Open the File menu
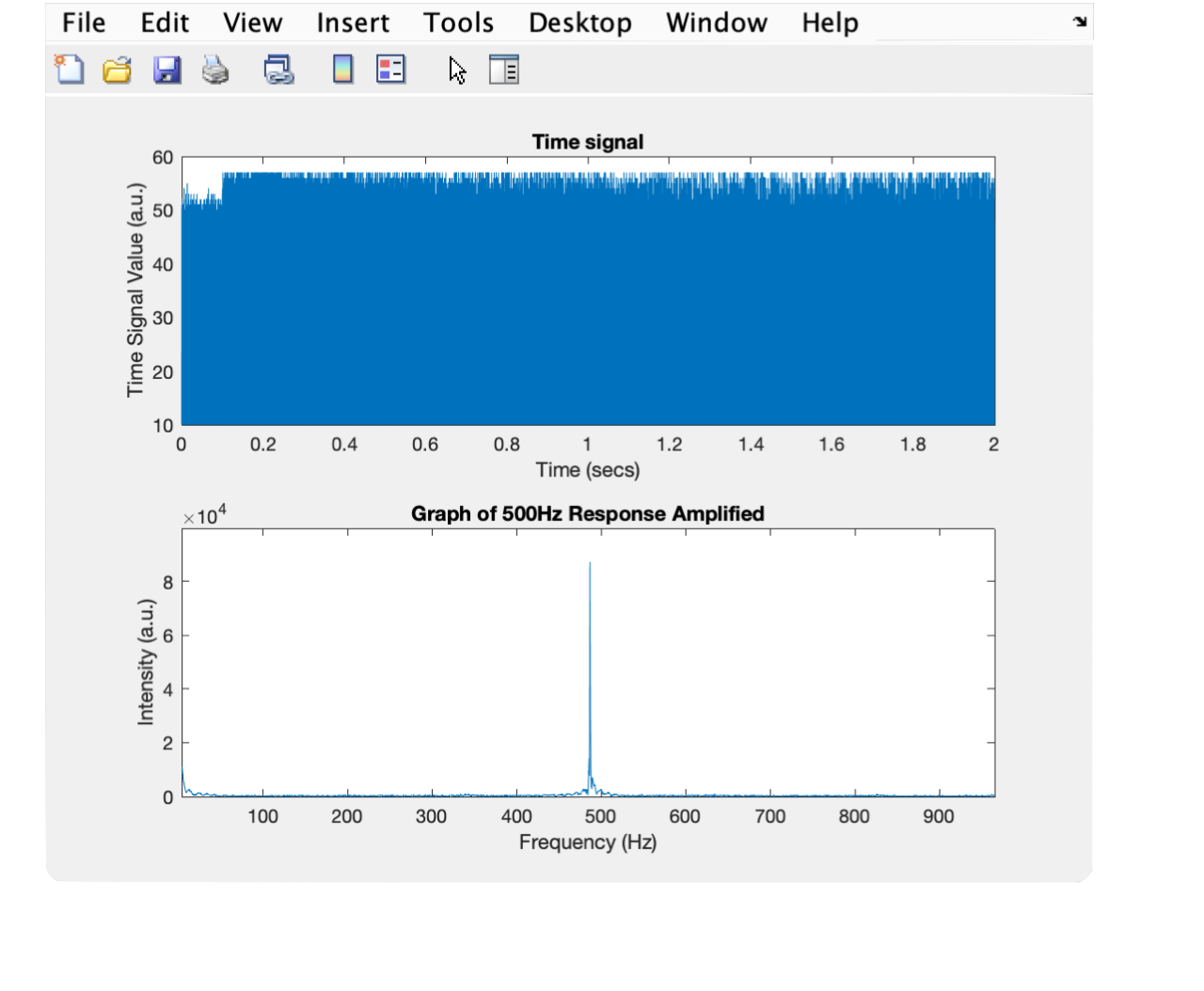Image resolution: width=1204 pixels, height=991 pixels. [x=84, y=23]
